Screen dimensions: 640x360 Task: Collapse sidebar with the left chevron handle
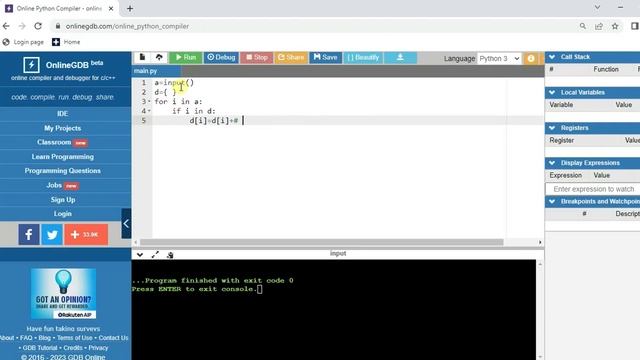point(126,223)
